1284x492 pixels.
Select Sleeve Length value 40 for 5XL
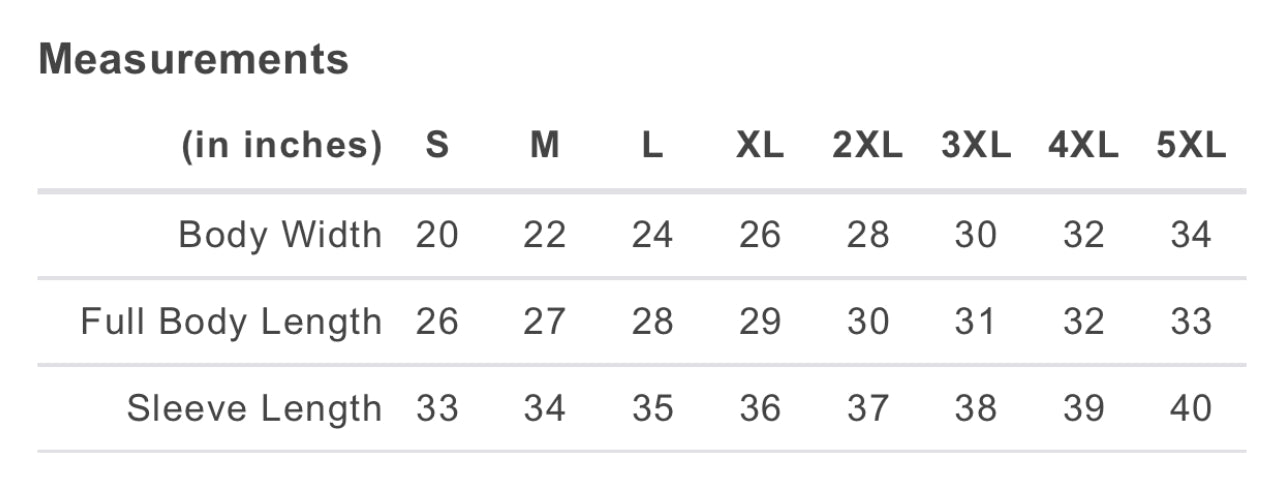(x=1190, y=409)
